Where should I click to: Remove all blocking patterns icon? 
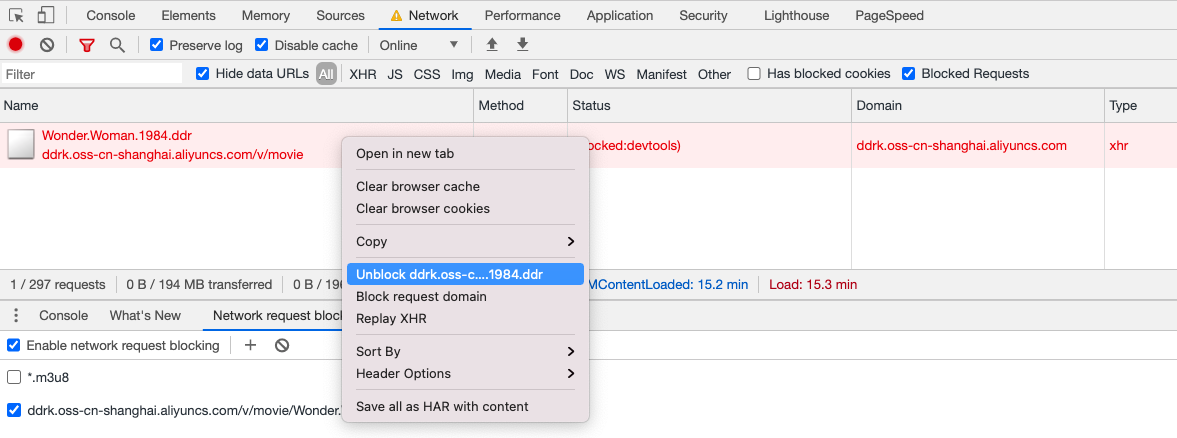(x=282, y=345)
